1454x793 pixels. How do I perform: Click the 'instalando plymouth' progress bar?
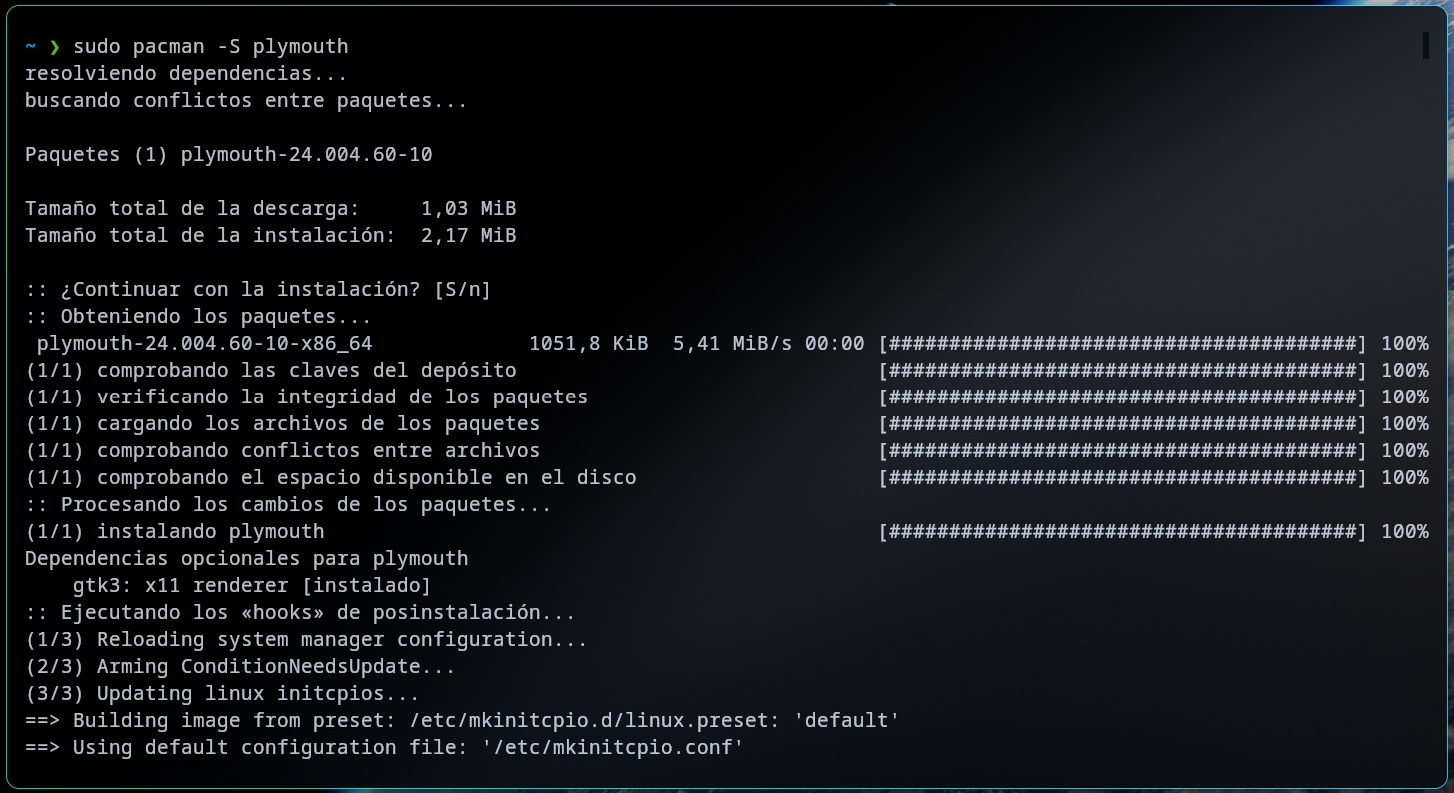(1122, 531)
